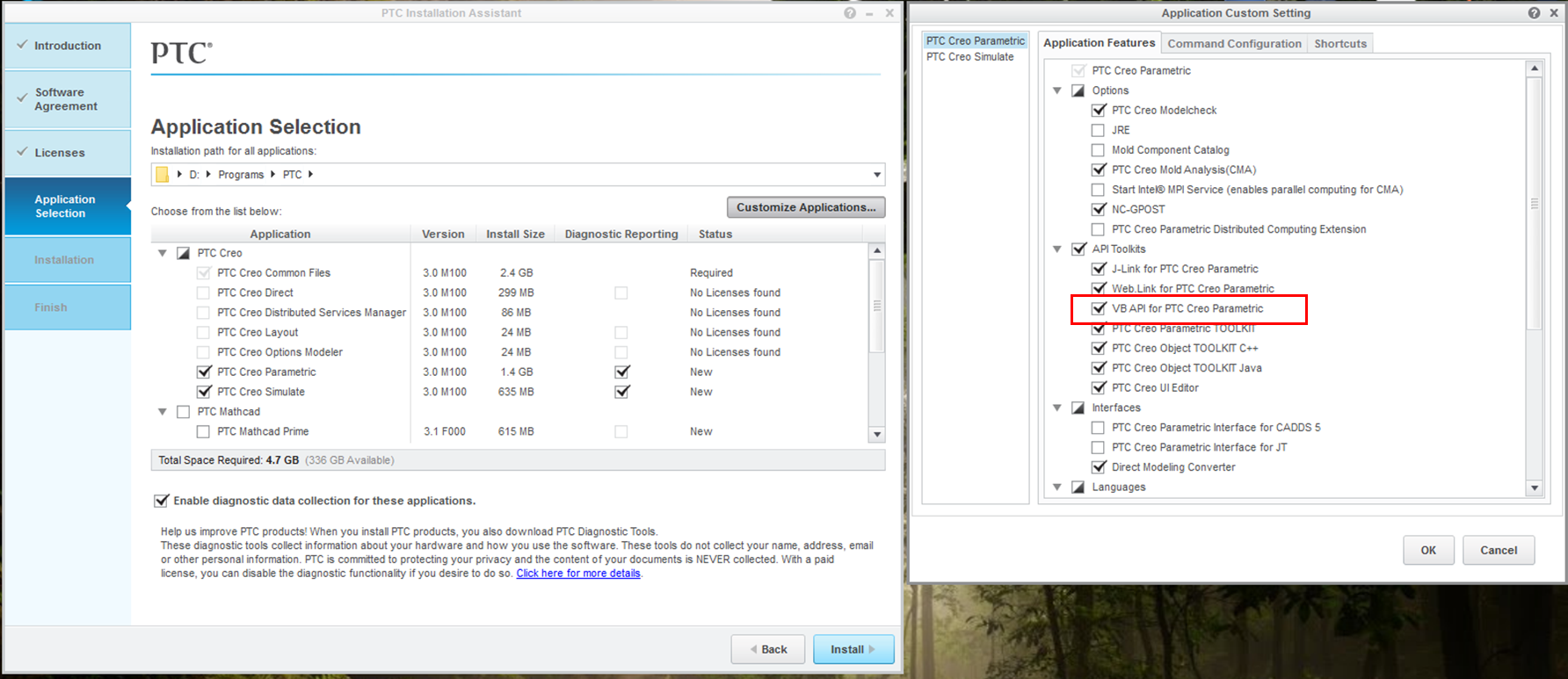Open help in PTC Installation Assistant title bar
This screenshot has height=679, width=1568.
[x=849, y=13]
